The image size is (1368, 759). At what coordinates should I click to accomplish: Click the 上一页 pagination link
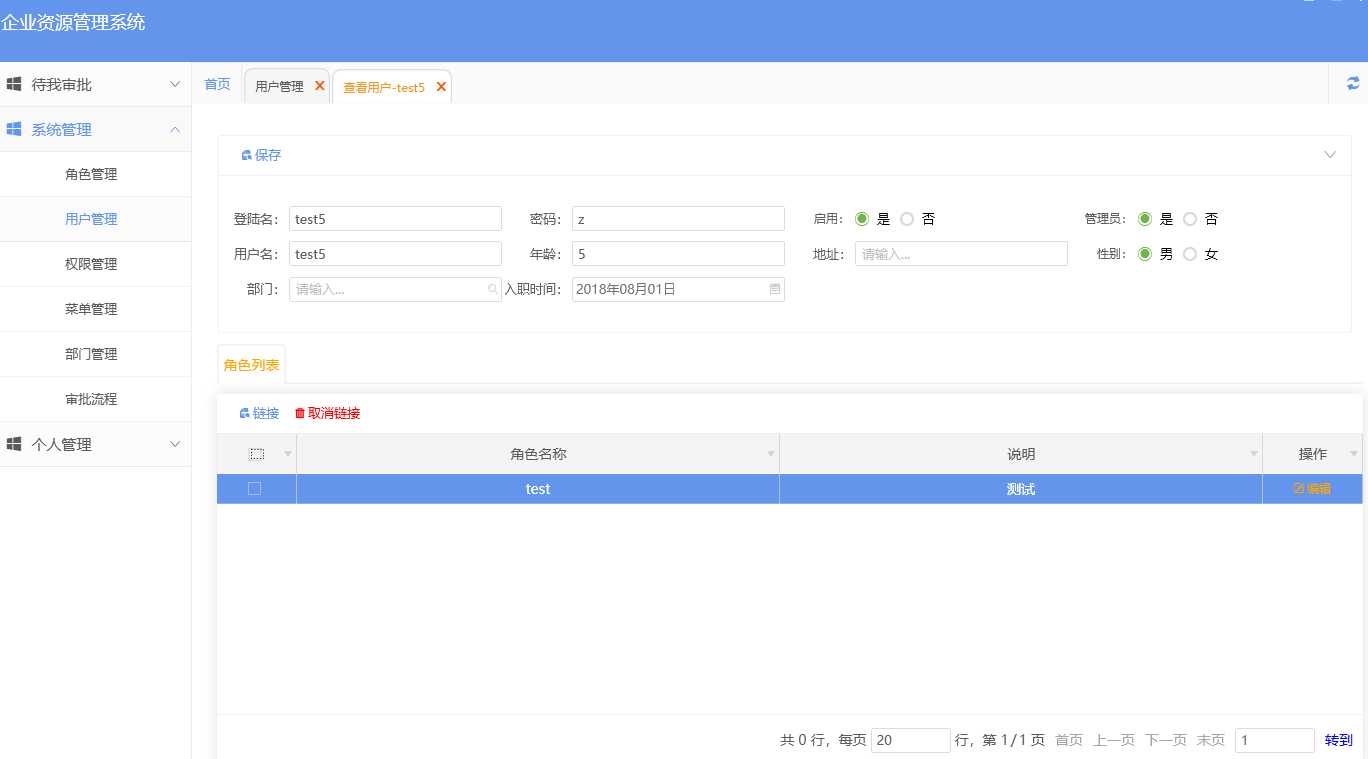pos(1114,740)
